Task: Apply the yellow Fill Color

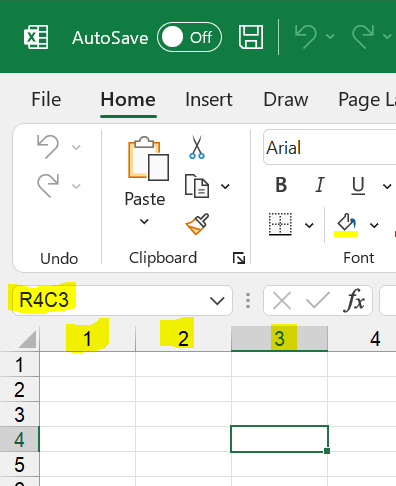Action: 346,225
